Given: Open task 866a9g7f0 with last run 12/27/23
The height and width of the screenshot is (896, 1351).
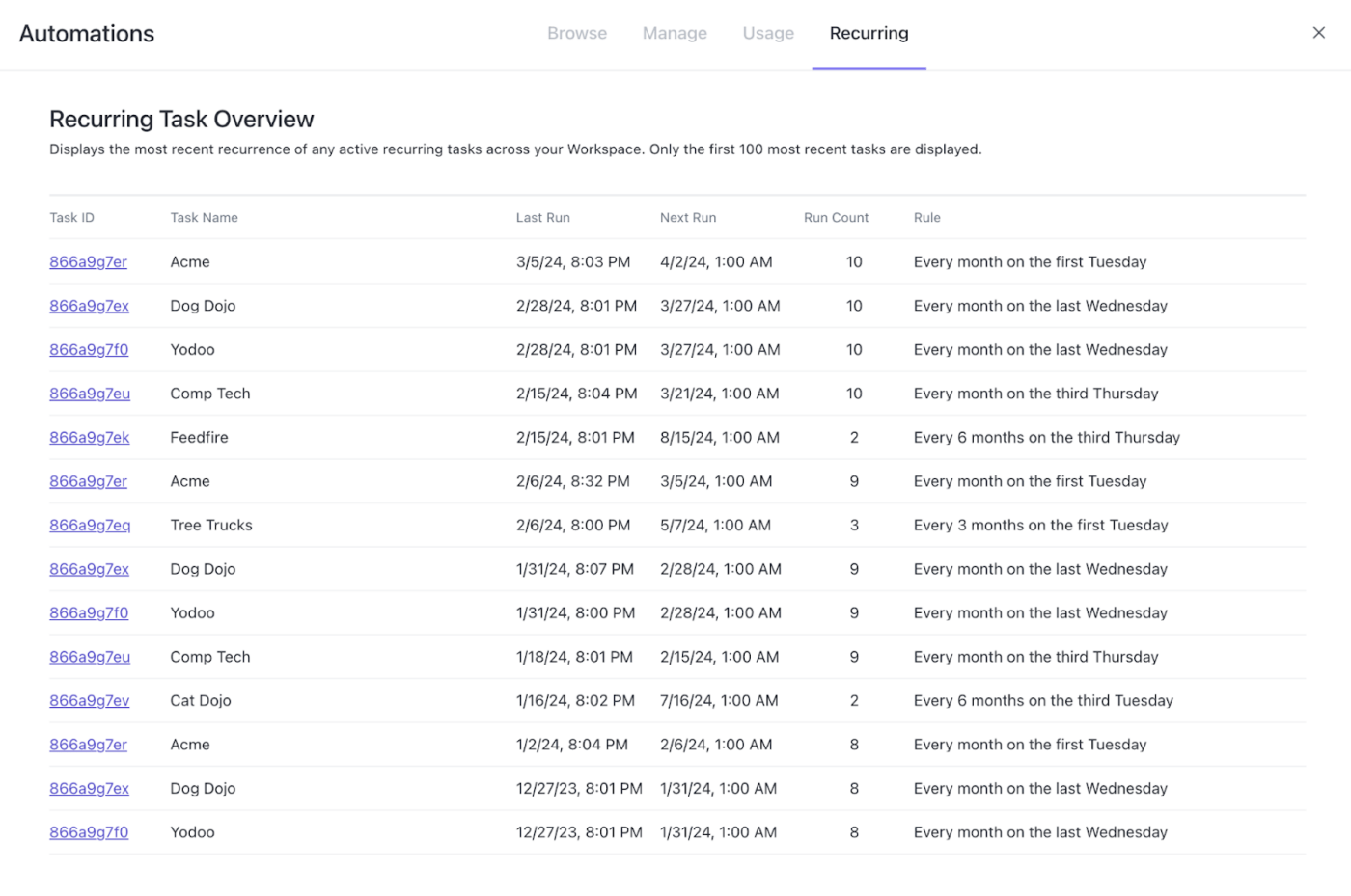Looking at the screenshot, I should point(89,832).
